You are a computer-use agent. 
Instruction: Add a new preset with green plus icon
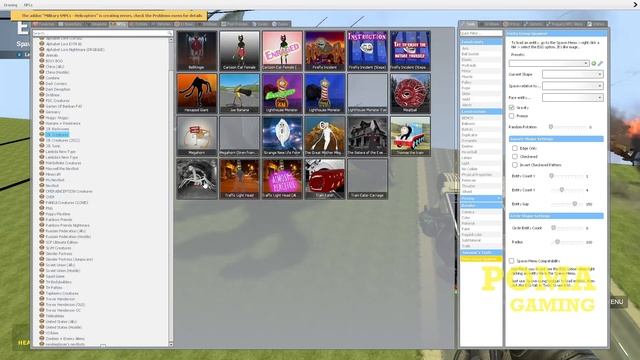(x=594, y=63)
